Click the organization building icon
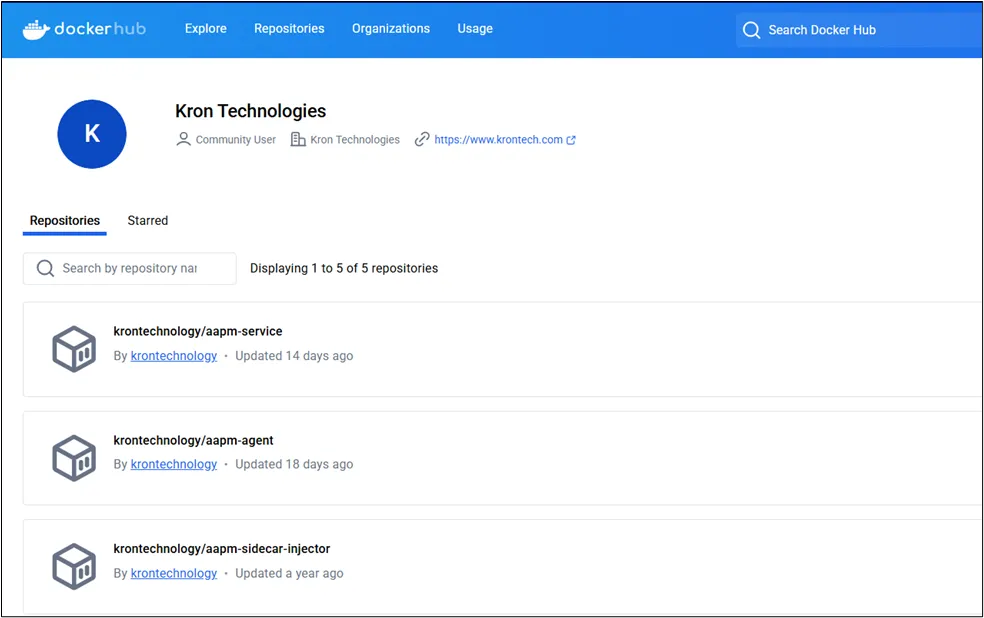984x618 pixels. click(x=297, y=139)
